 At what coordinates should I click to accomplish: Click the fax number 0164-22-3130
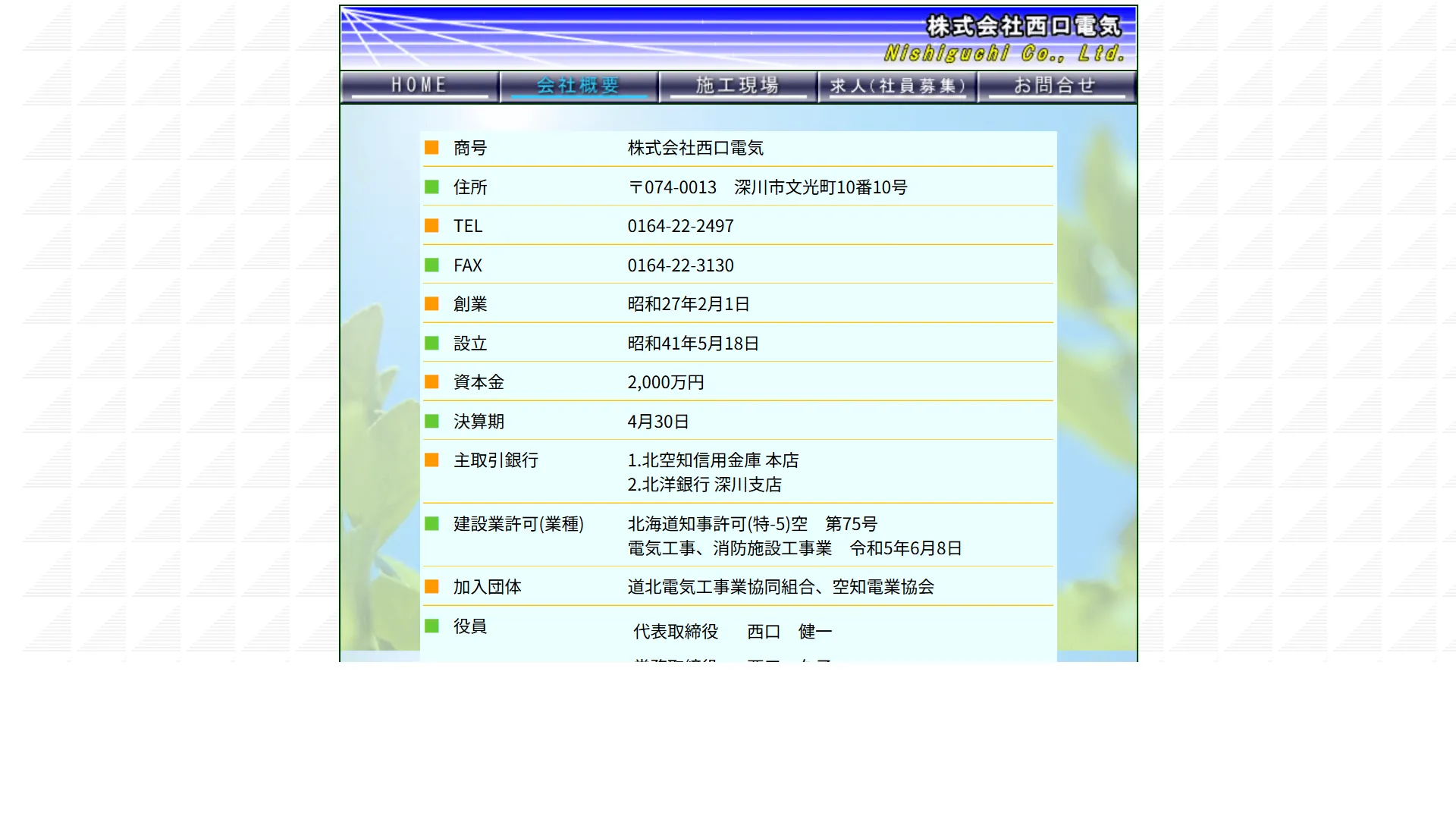tap(680, 265)
